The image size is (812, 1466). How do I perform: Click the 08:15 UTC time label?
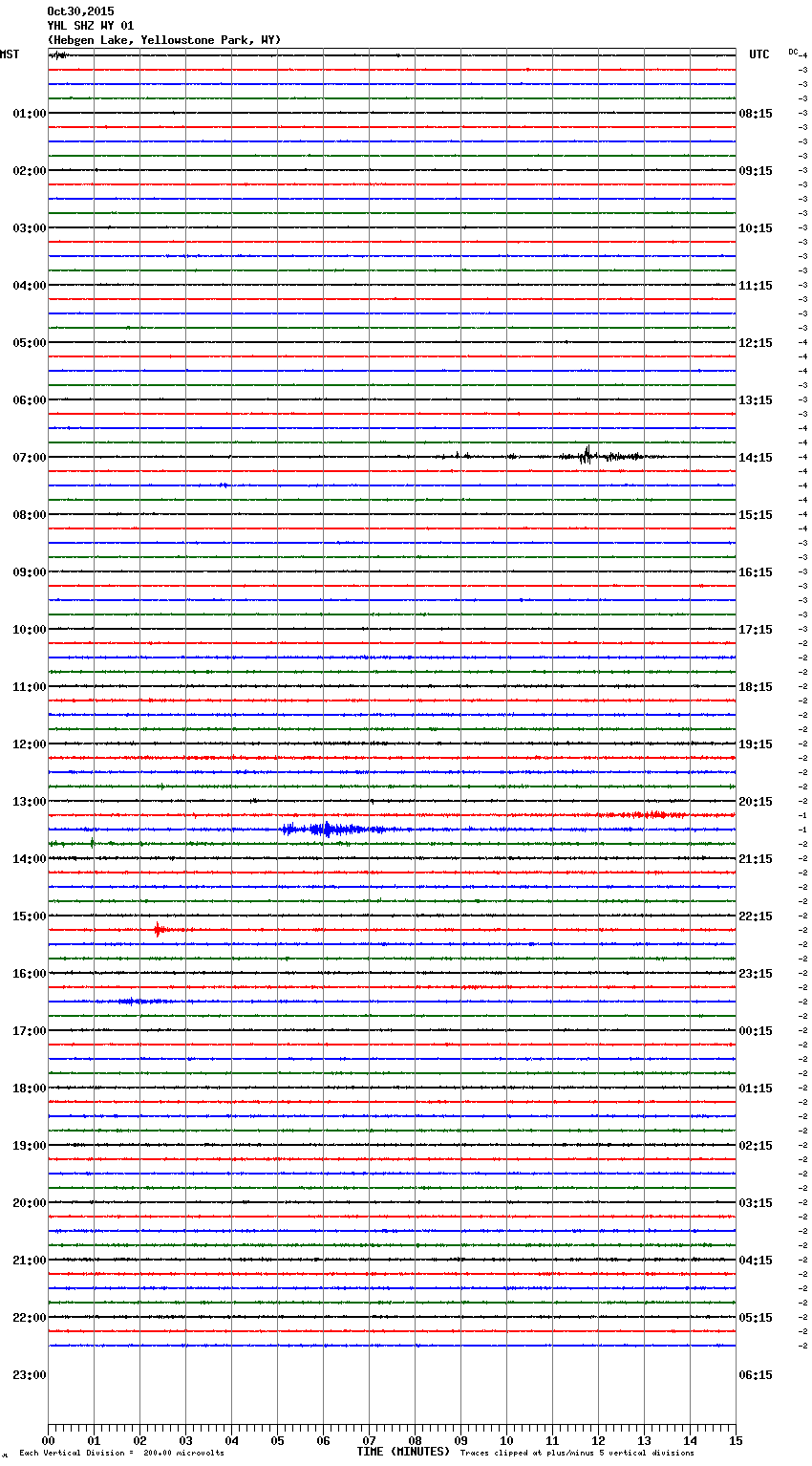[x=756, y=114]
